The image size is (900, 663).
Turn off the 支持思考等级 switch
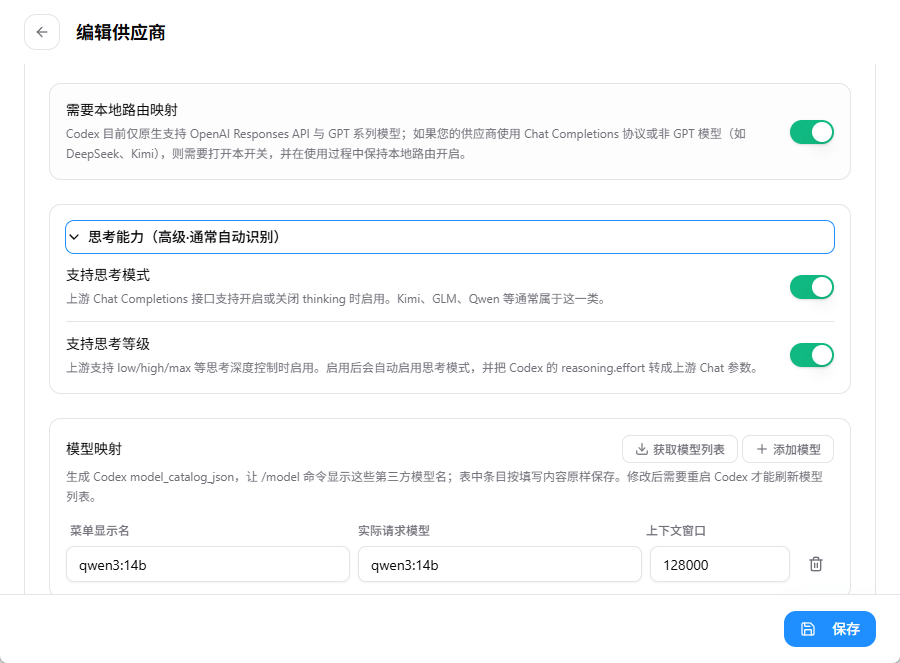click(812, 355)
